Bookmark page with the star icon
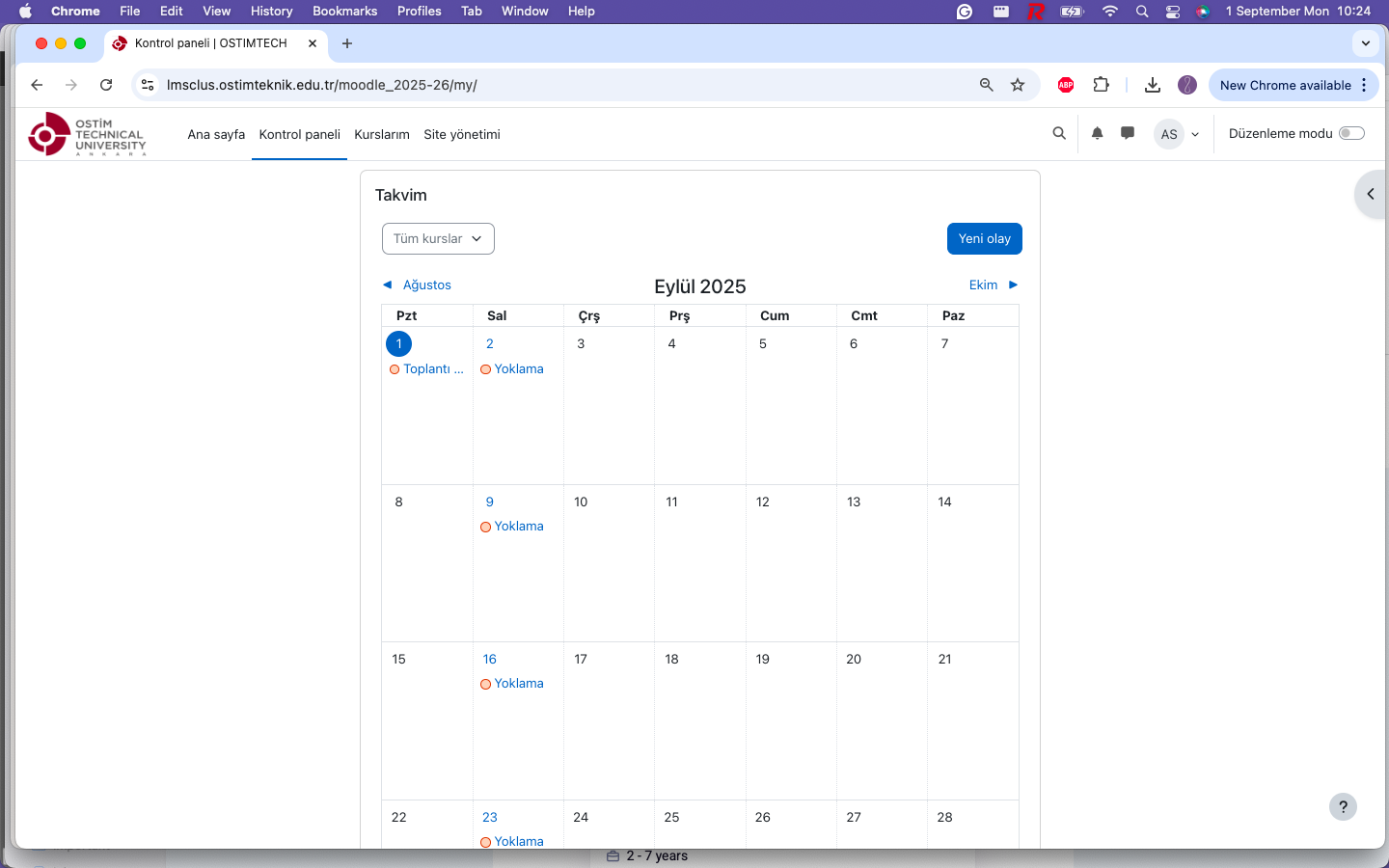 1017,85
